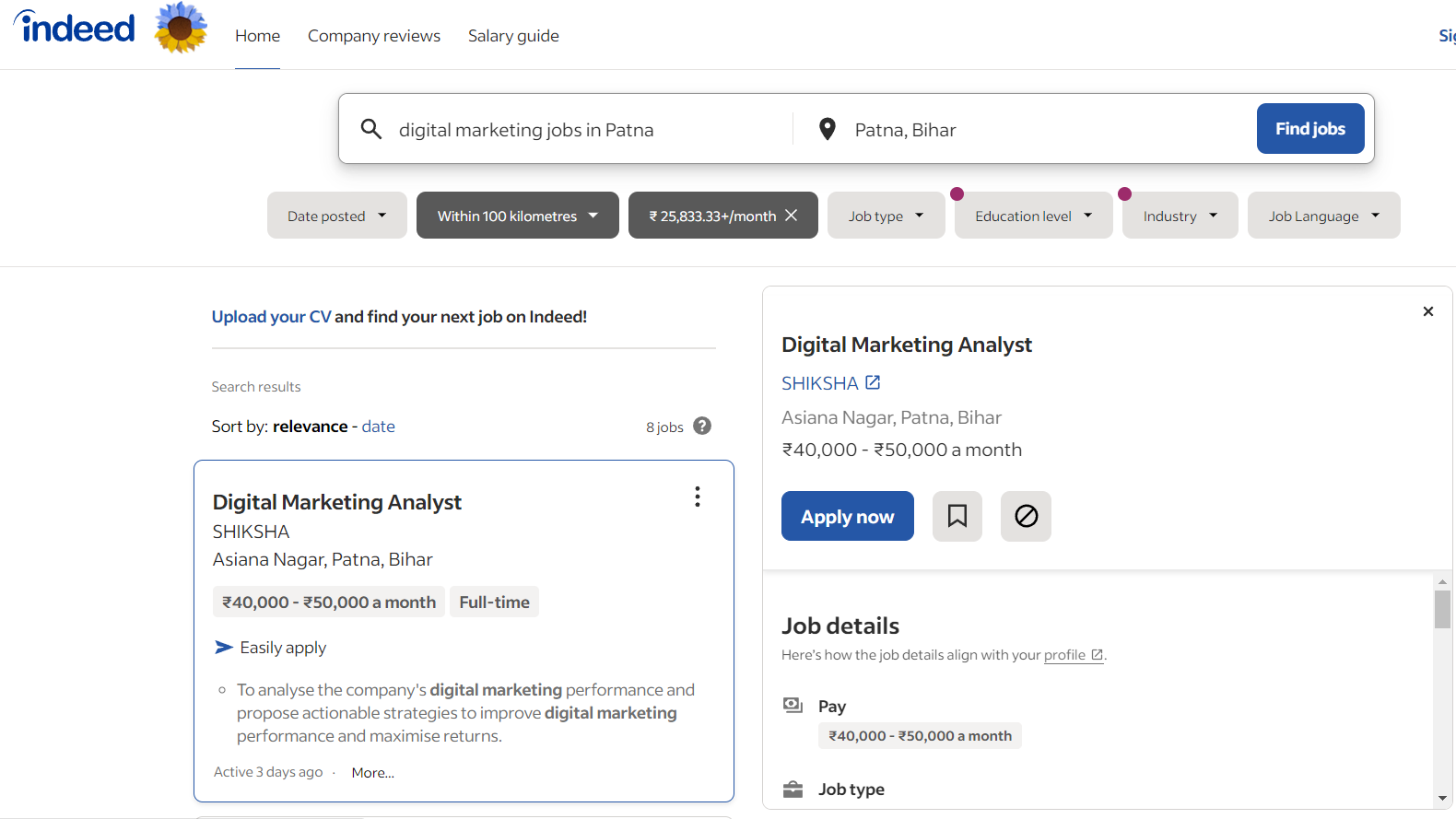Click the '8 jobs' count text
Screen dimensions: 1456x819
point(664,427)
